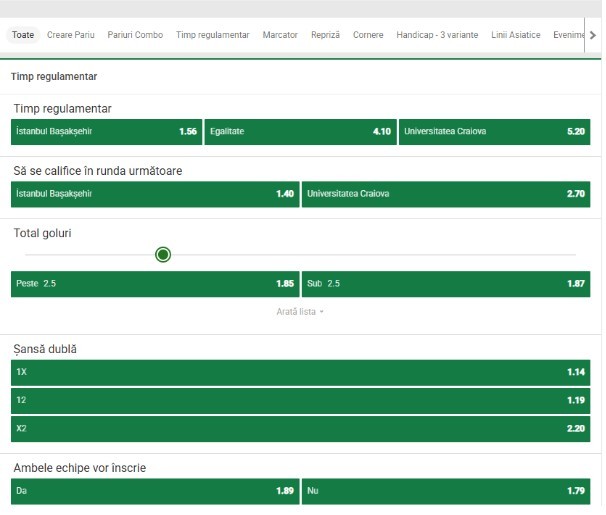Expand the Arată lista dropdown

(300, 312)
